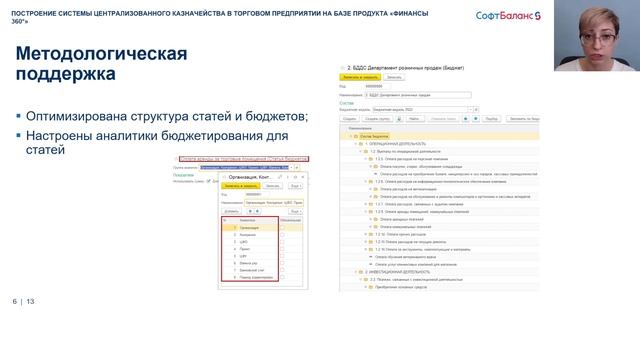Click the presenter webcam thumbnail
640x360 pixels.
pyautogui.click(x=597, y=36)
